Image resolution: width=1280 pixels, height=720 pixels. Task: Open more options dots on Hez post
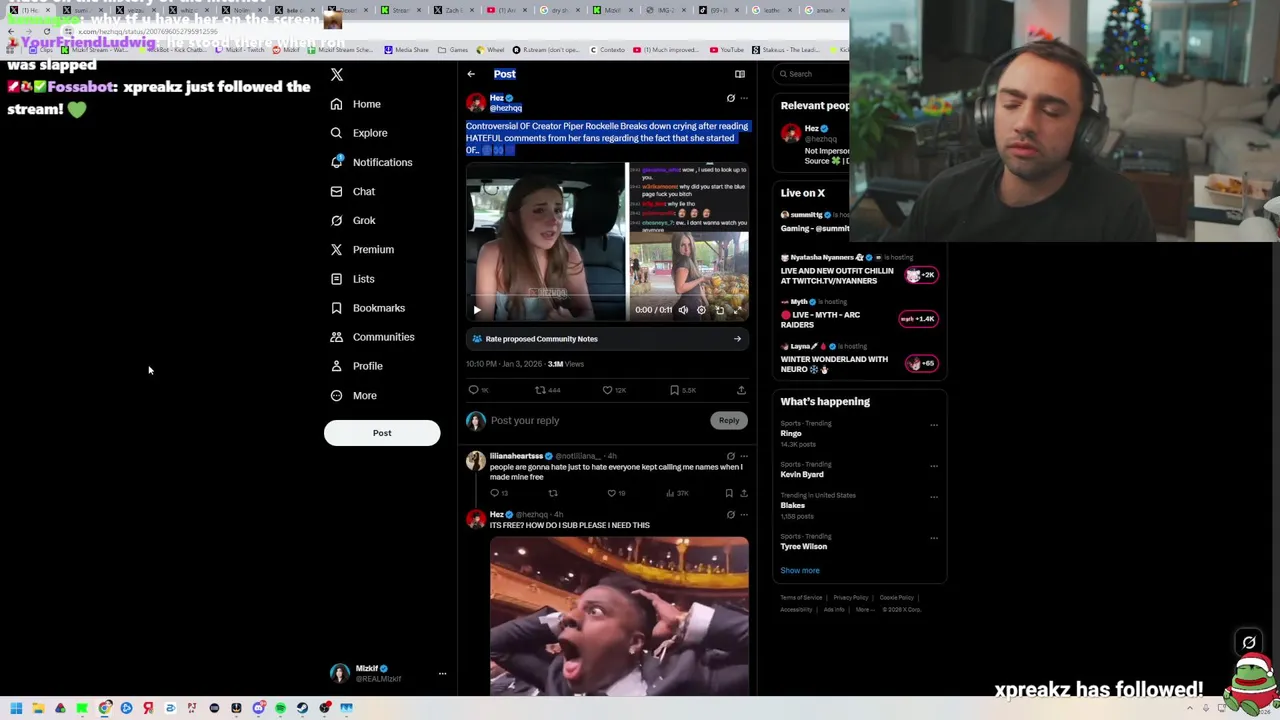click(744, 98)
